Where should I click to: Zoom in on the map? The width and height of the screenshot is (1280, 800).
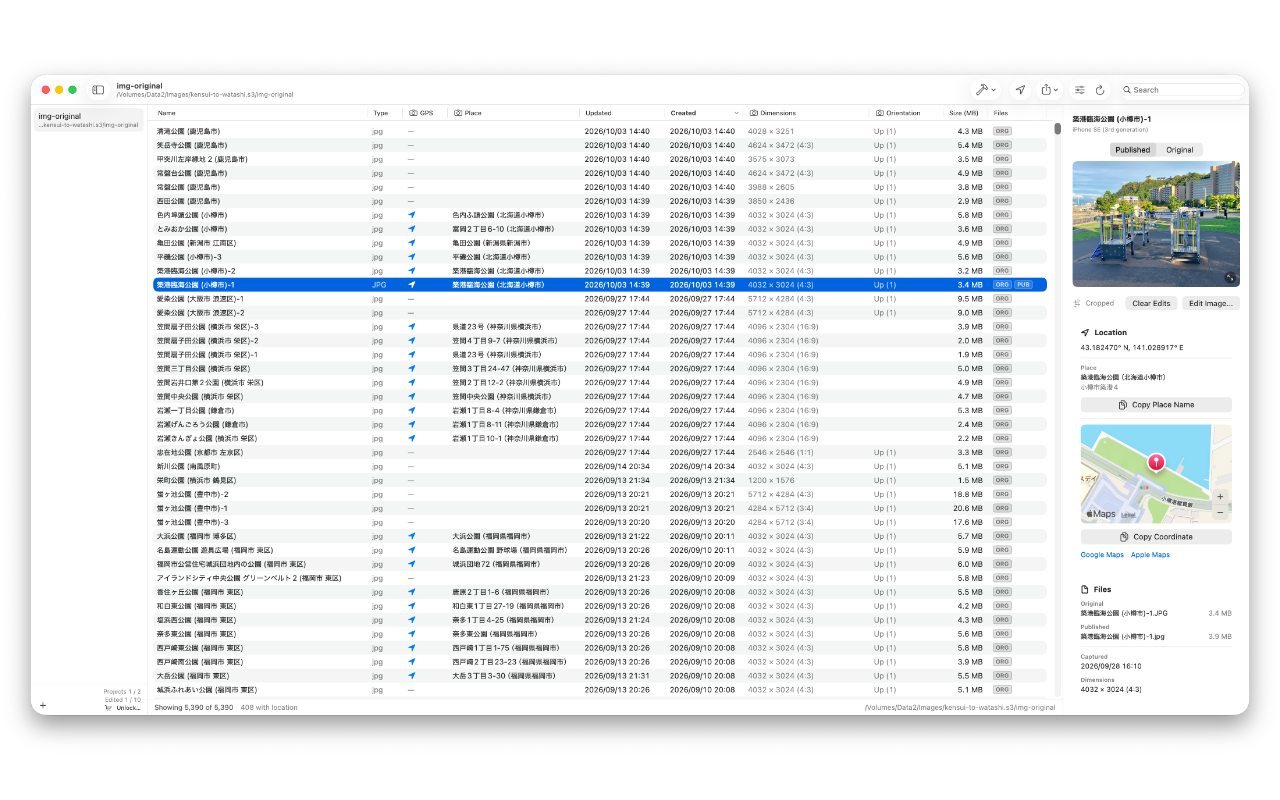[x=1220, y=496]
